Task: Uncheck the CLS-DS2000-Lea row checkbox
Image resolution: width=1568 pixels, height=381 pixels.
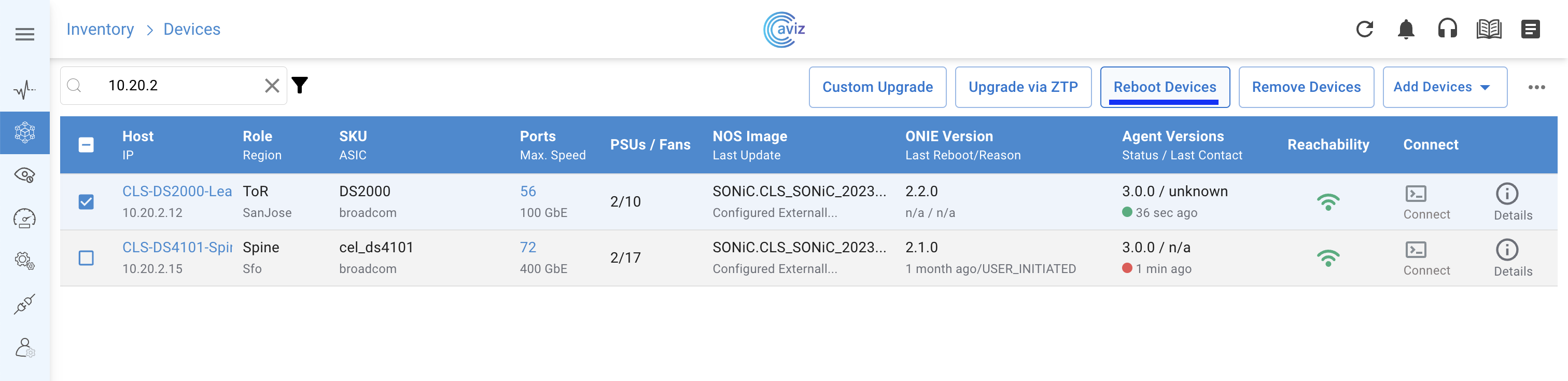Action: 87,202
